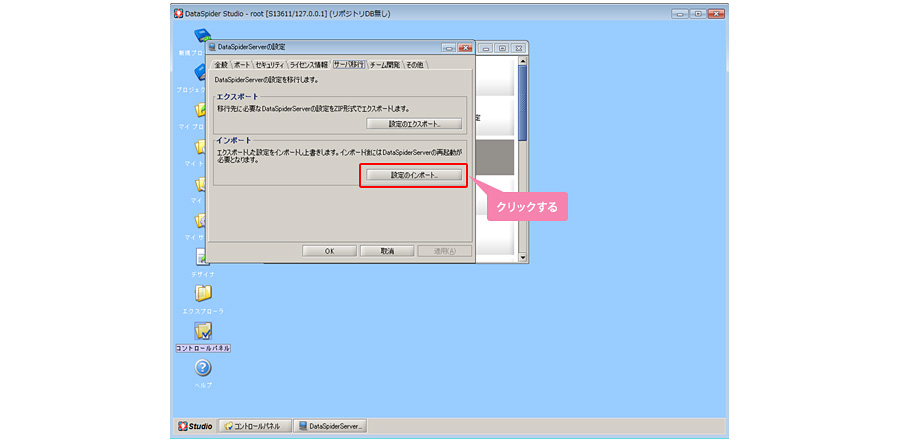
Task: Click the 設定のエクスポート button
Action: pyautogui.click(x=413, y=124)
